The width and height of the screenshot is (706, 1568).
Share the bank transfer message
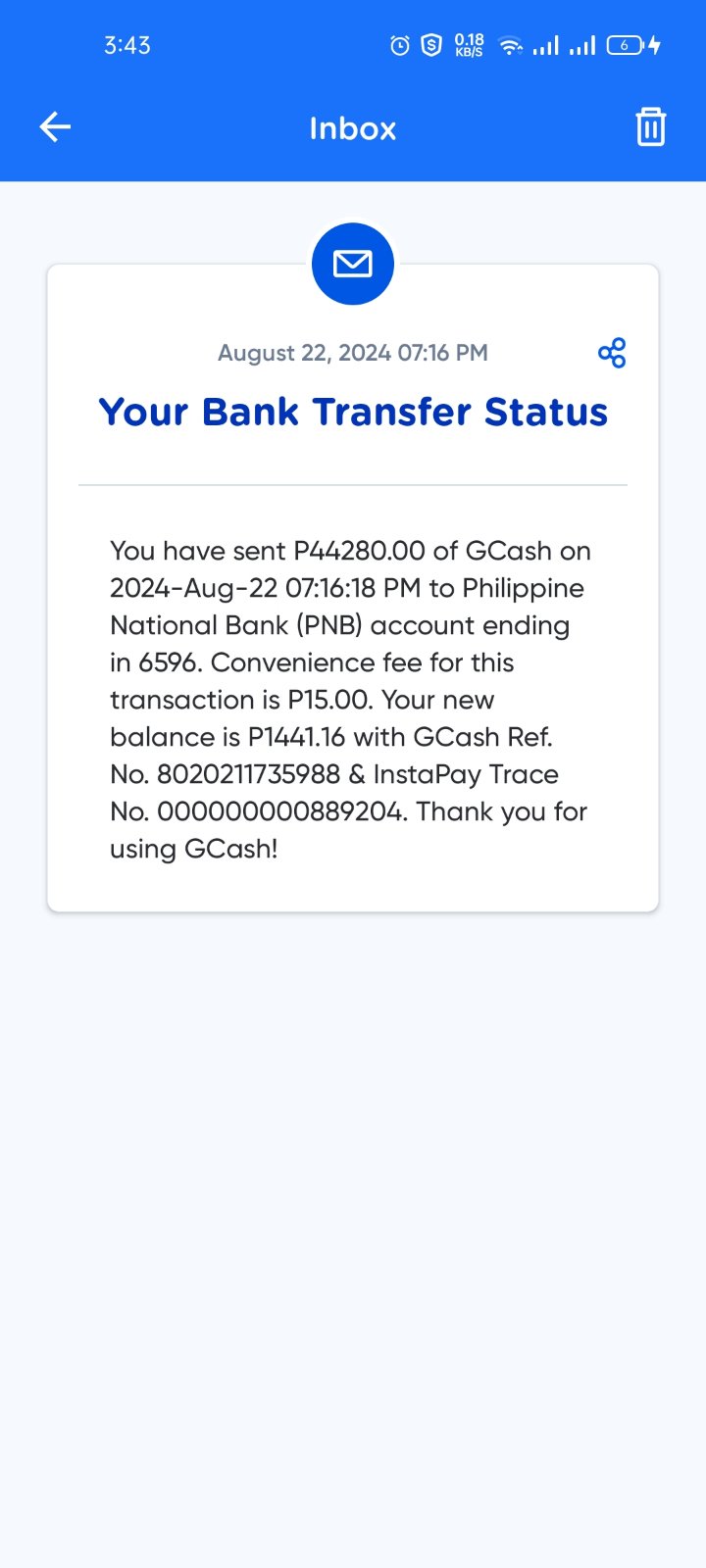(612, 353)
